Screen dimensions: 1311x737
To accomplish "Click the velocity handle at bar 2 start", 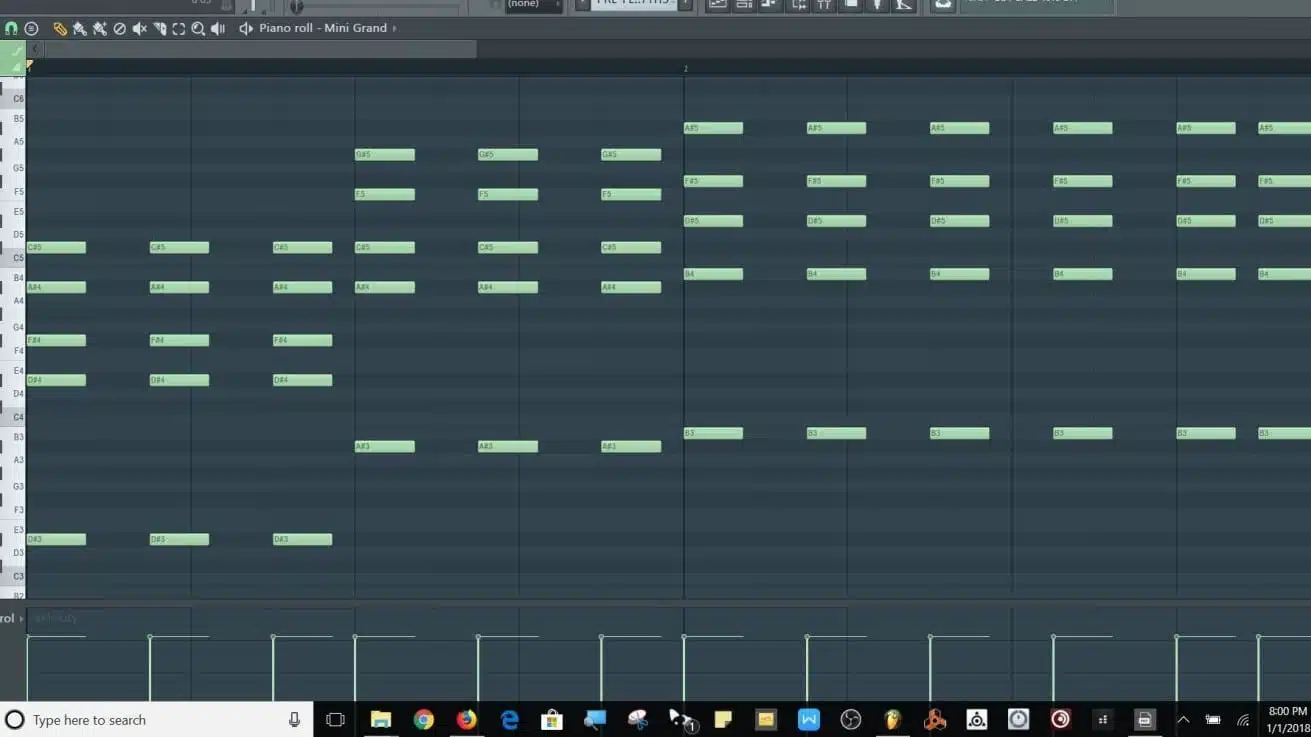I will point(684,637).
